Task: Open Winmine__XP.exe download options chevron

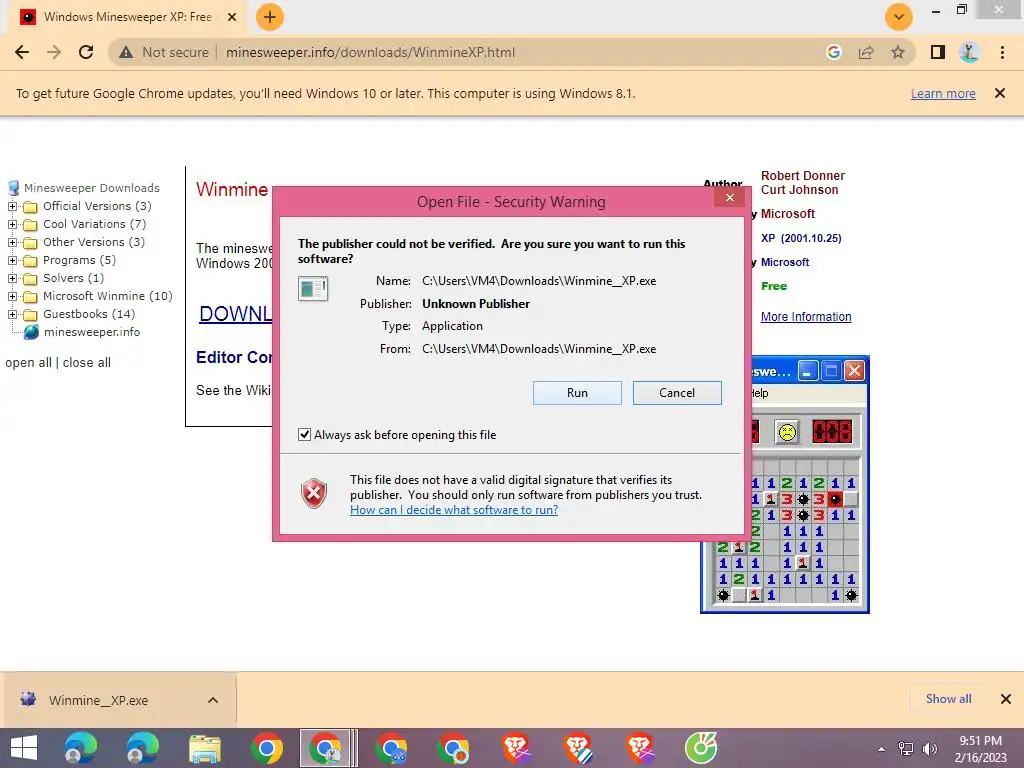Action: click(213, 700)
